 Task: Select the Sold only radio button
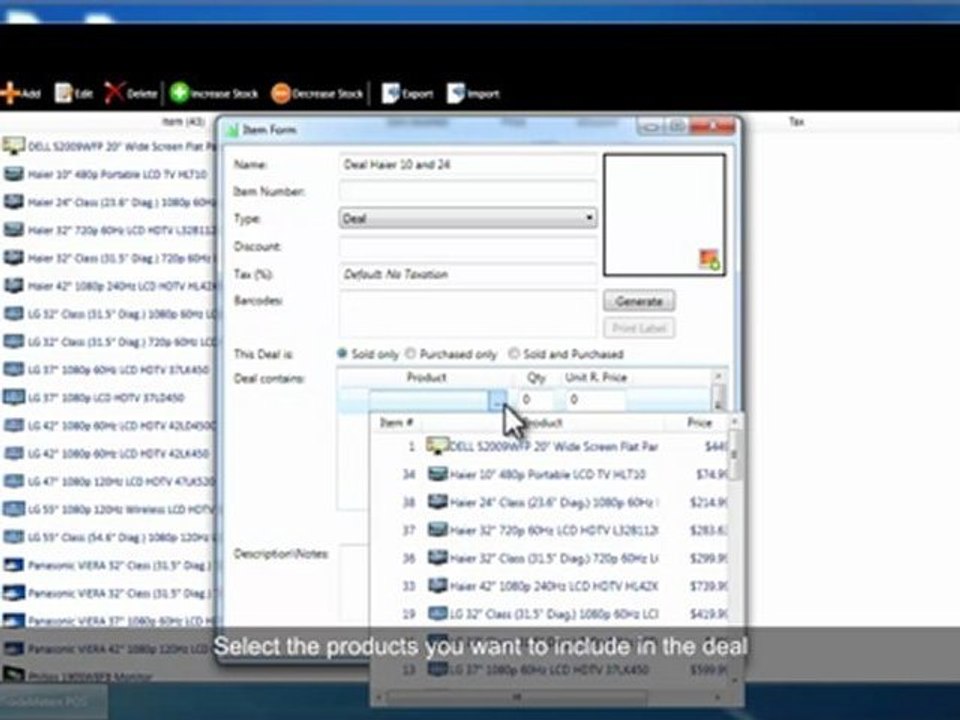pyautogui.click(x=342, y=353)
